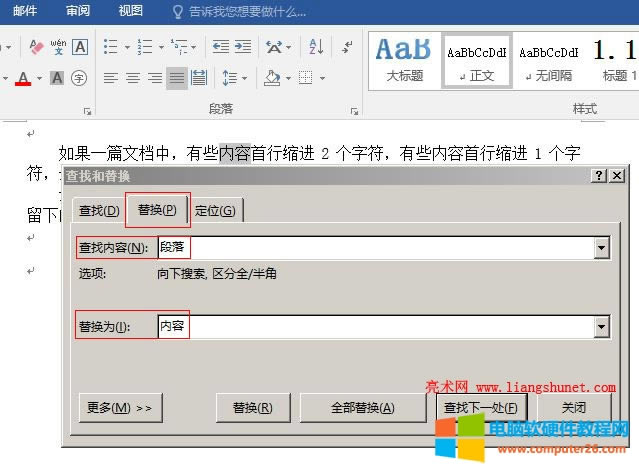Click the 查找内容 input field
This screenshot has height=469, width=639.
point(376,247)
